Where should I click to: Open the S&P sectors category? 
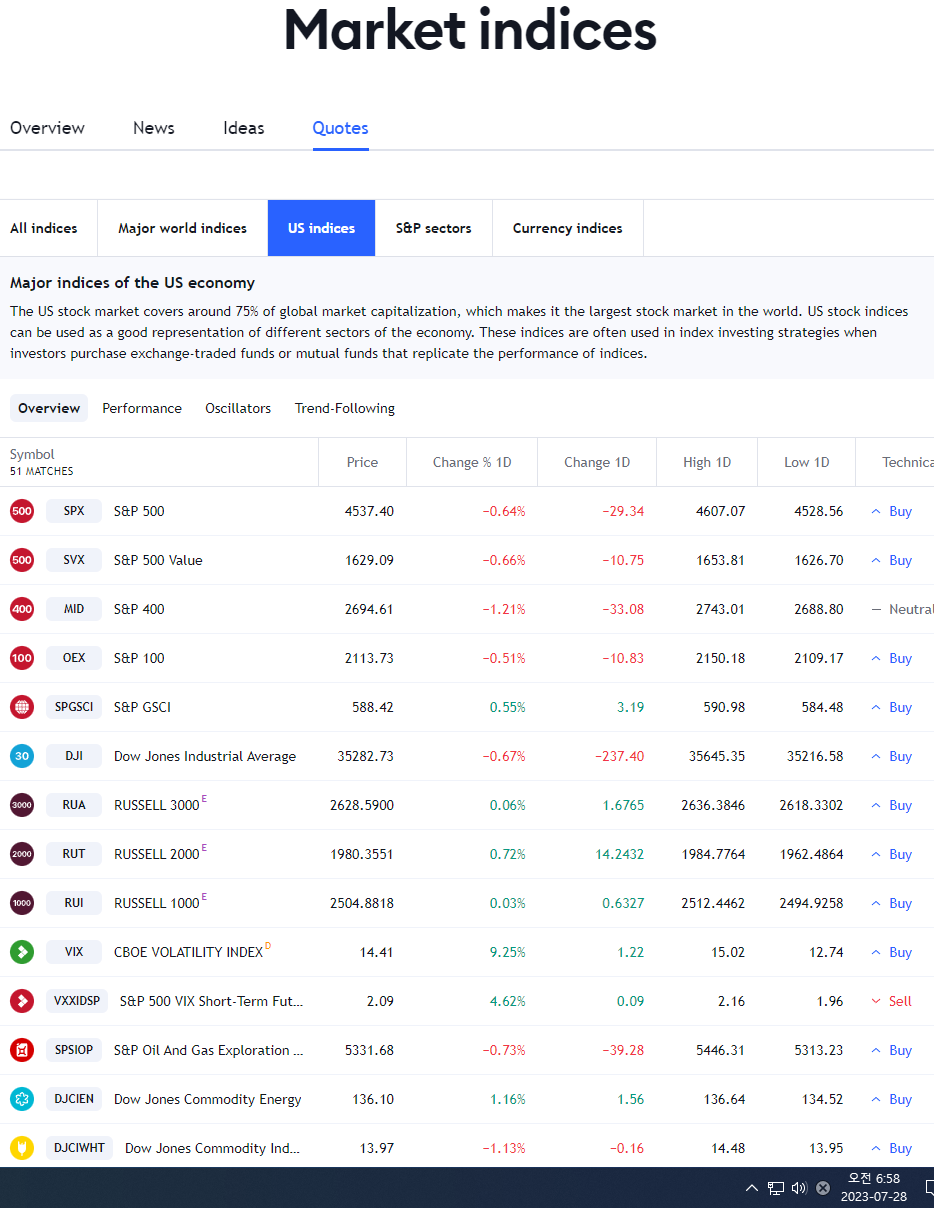click(433, 228)
